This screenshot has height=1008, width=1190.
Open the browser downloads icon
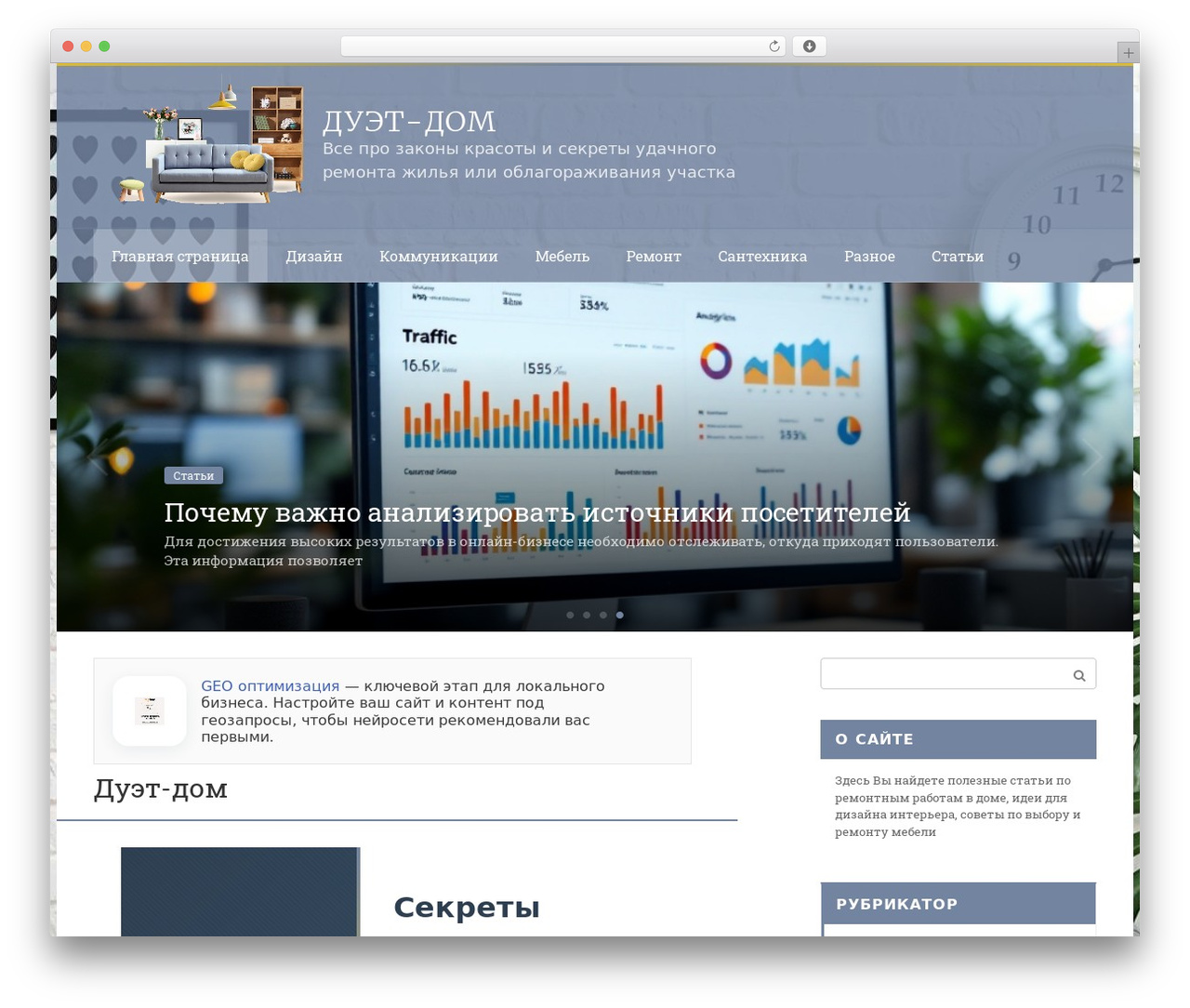(x=809, y=46)
